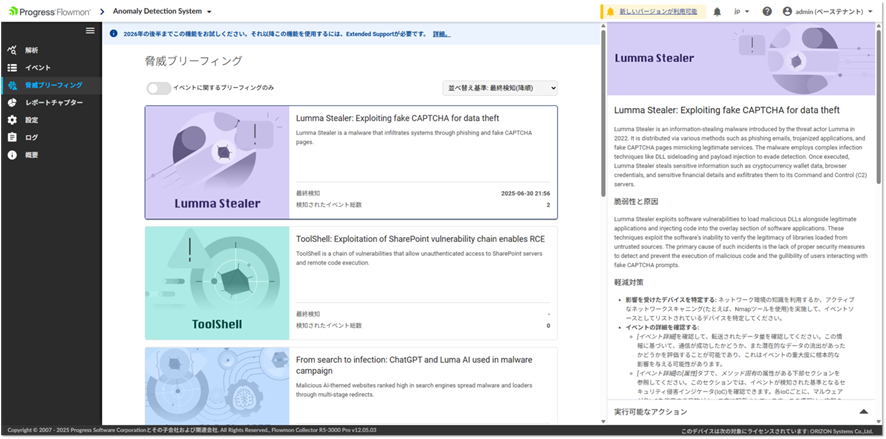The width and height of the screenshot is (886, 439).
Task: Open 概要 info icon in sidebar
Action: click(13, 155)
